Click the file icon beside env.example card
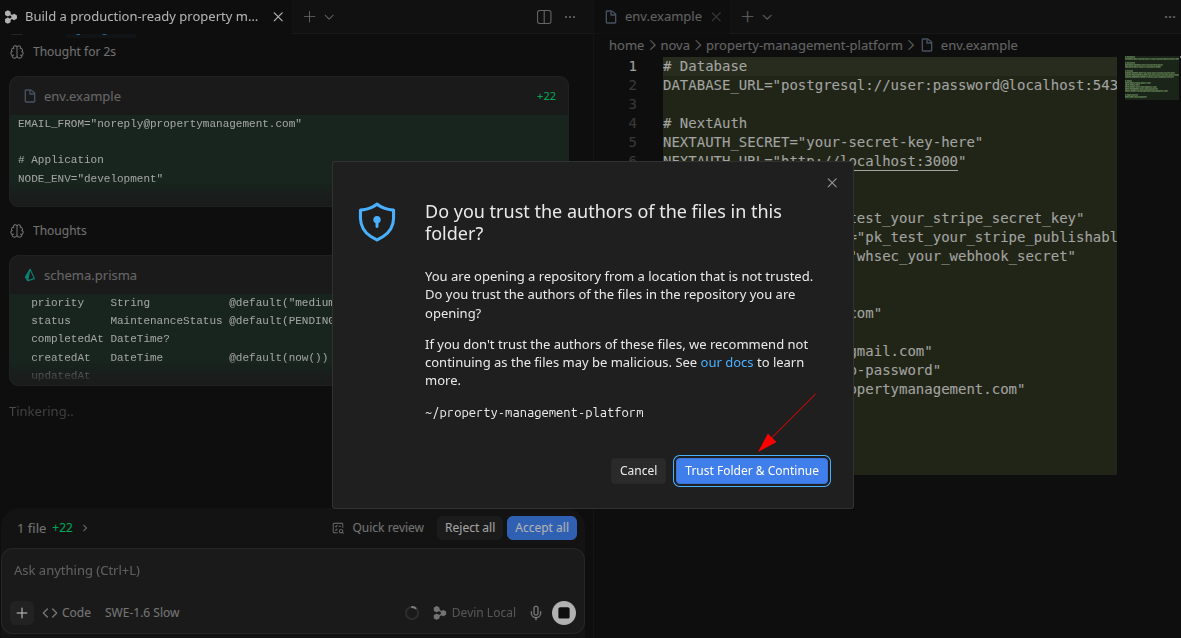1181x638 pixels. [30, 96]
